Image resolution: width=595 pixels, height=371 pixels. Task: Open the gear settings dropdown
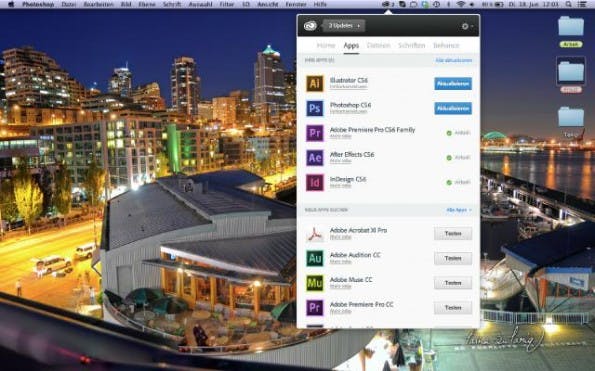467,26
